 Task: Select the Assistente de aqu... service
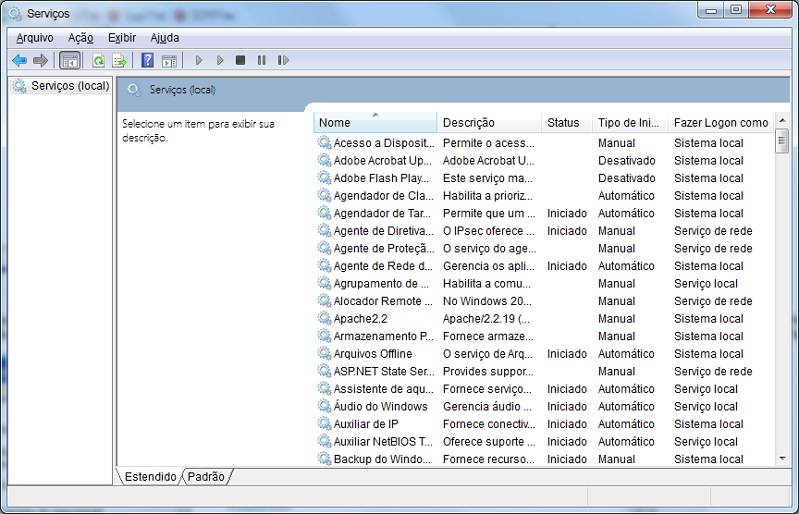pyautogui.click(x=543, y=389)
